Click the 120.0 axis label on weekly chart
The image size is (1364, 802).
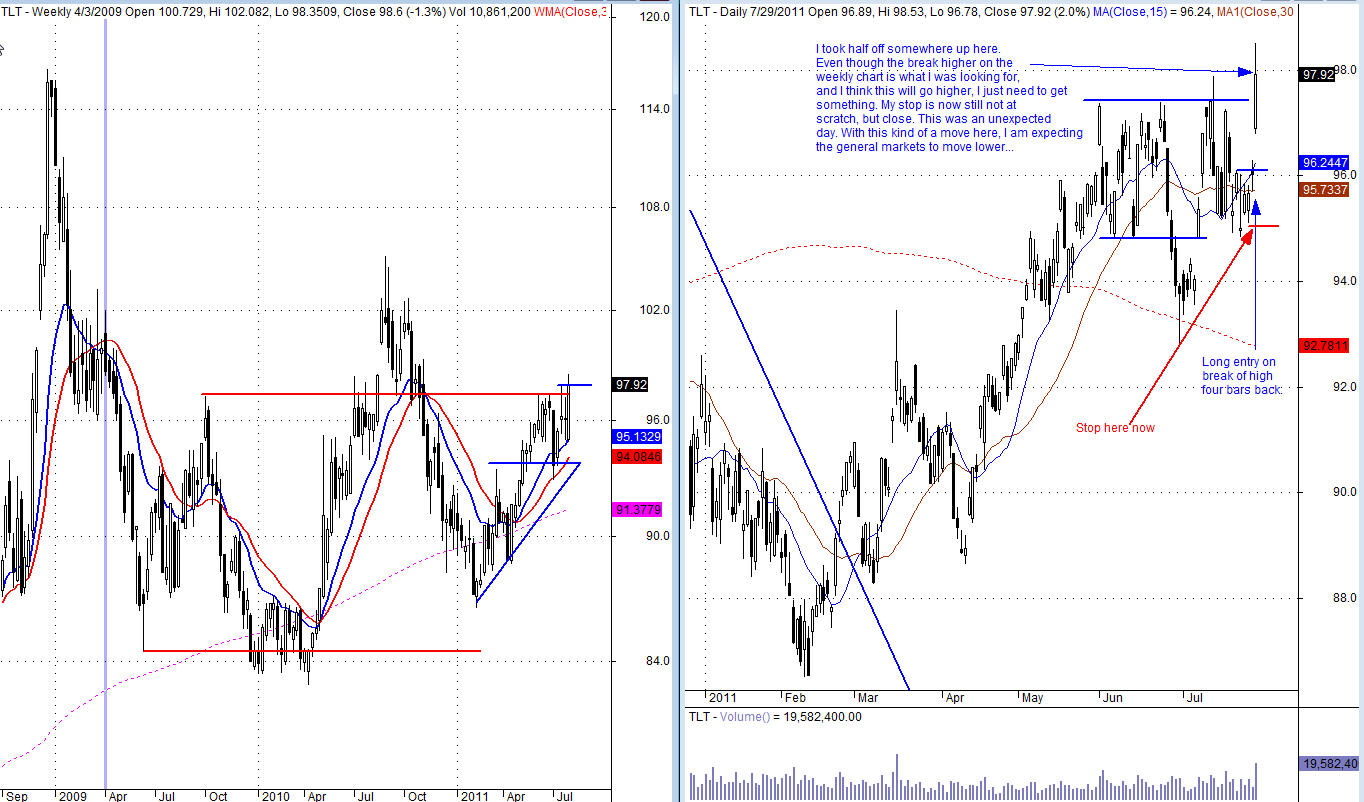point(656,18)
